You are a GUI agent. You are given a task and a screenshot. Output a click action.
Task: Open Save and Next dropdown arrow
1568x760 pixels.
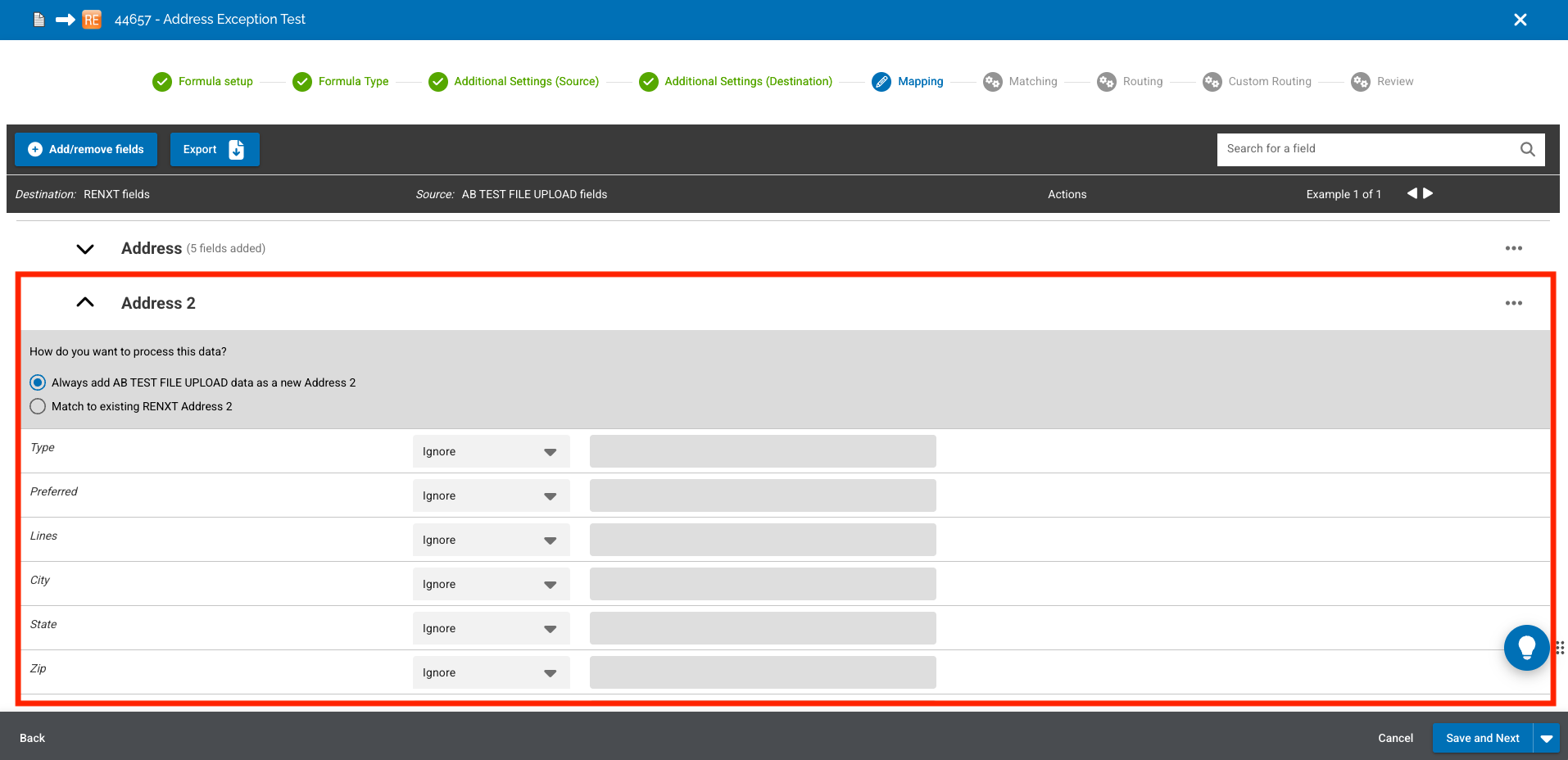[1547, 738]
